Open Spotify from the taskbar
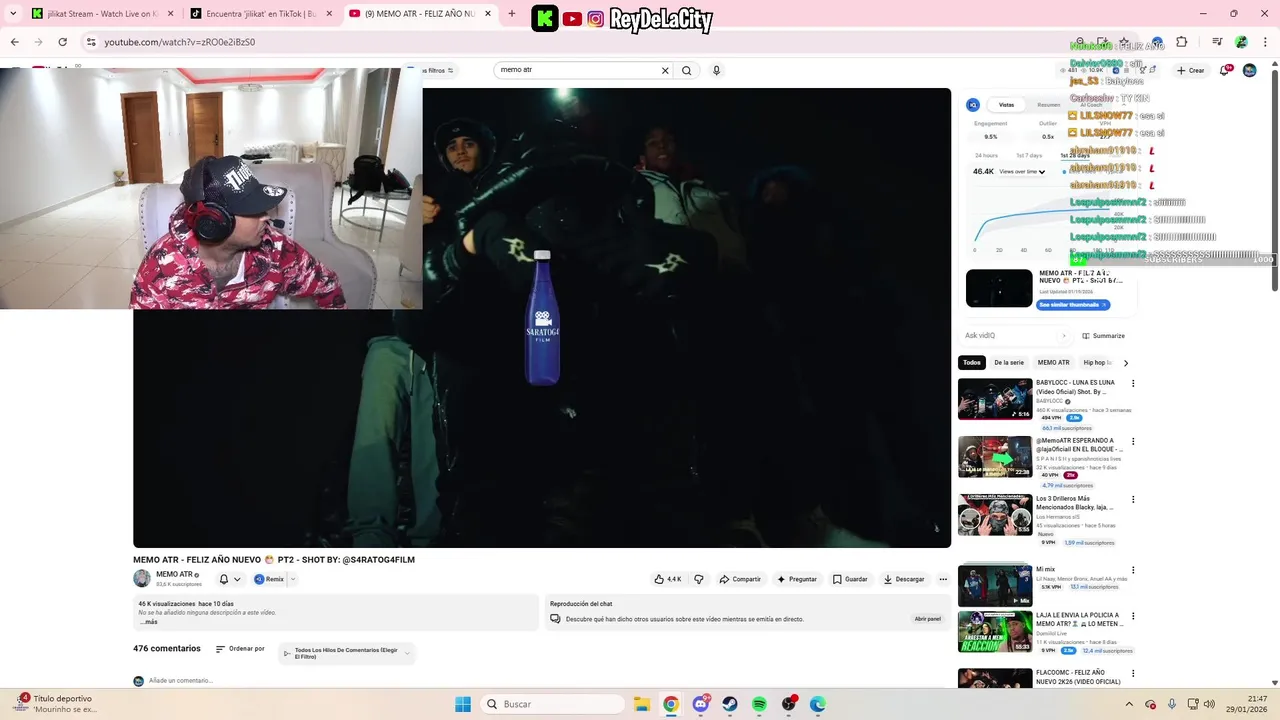Screen dimensions: 1280x720 [x=759, y=704]
